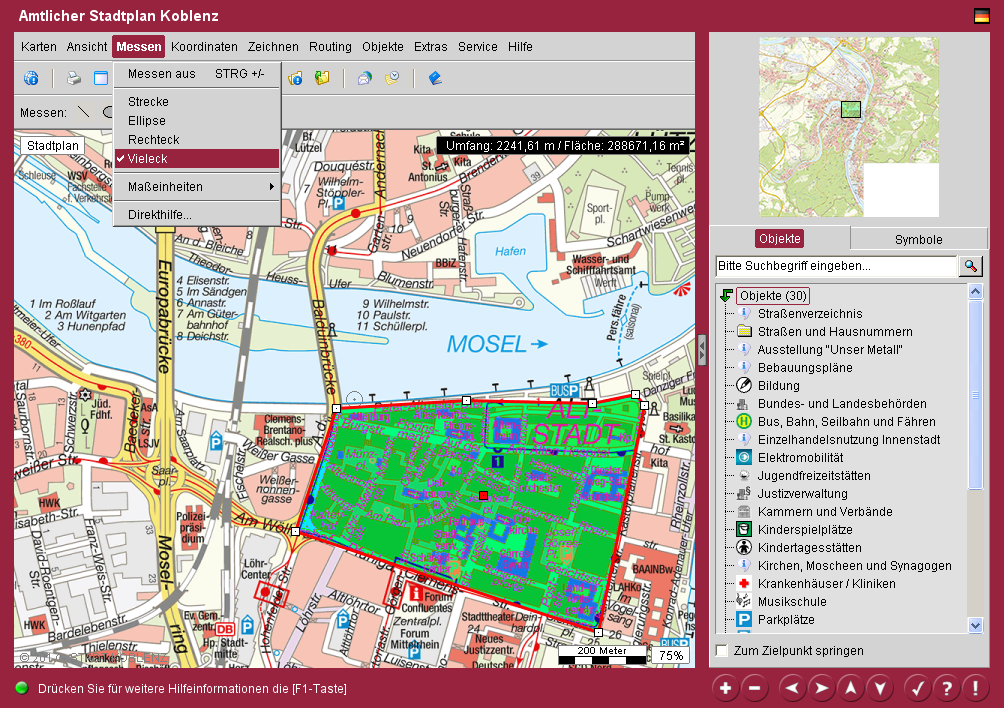Screen dimensions: 1004x708
Task: Click into the search term field
Action: tap(836, 267)
